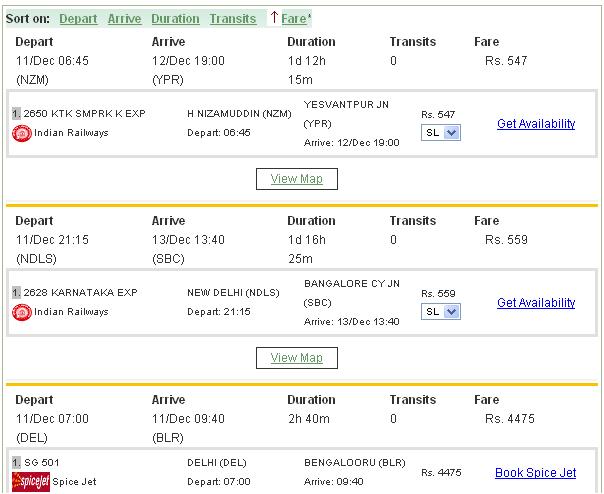The height and width of the screenshot is (494, 604).
Task: Click the number 1 badge beside 2650 KTK SMPRK
Action: pos(14,114)
